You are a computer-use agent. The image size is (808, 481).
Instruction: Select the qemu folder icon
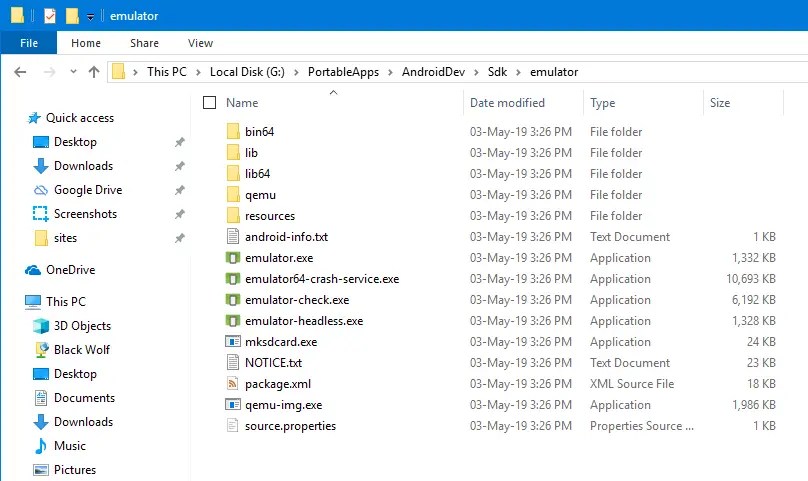click(x=233, y=195)
